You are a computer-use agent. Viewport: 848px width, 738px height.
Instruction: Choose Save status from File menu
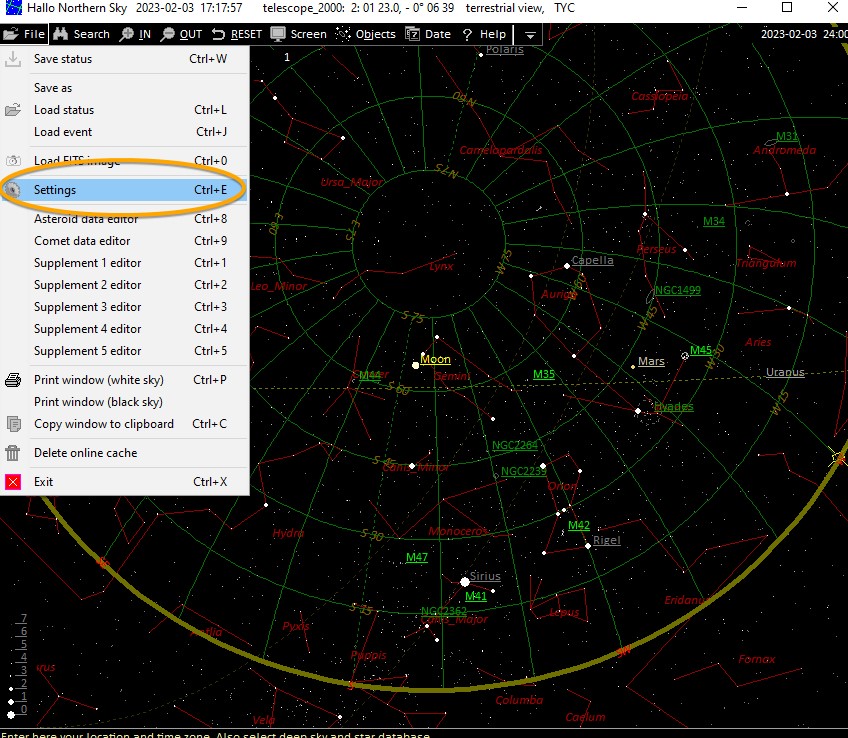(124, 59)
